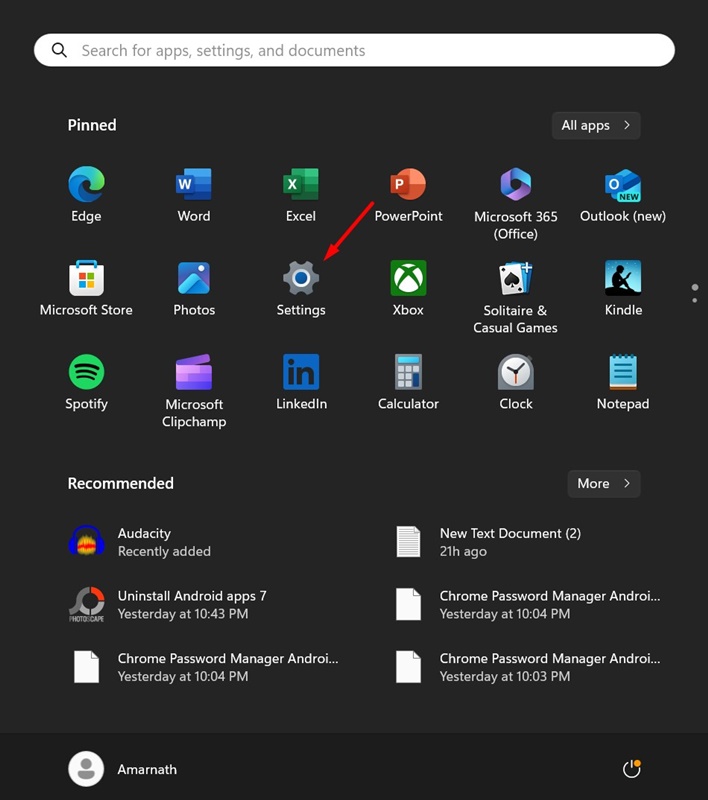Click the Amarnath username label
708x800 pixels.
pyautogui.click(x=147, y=769)
